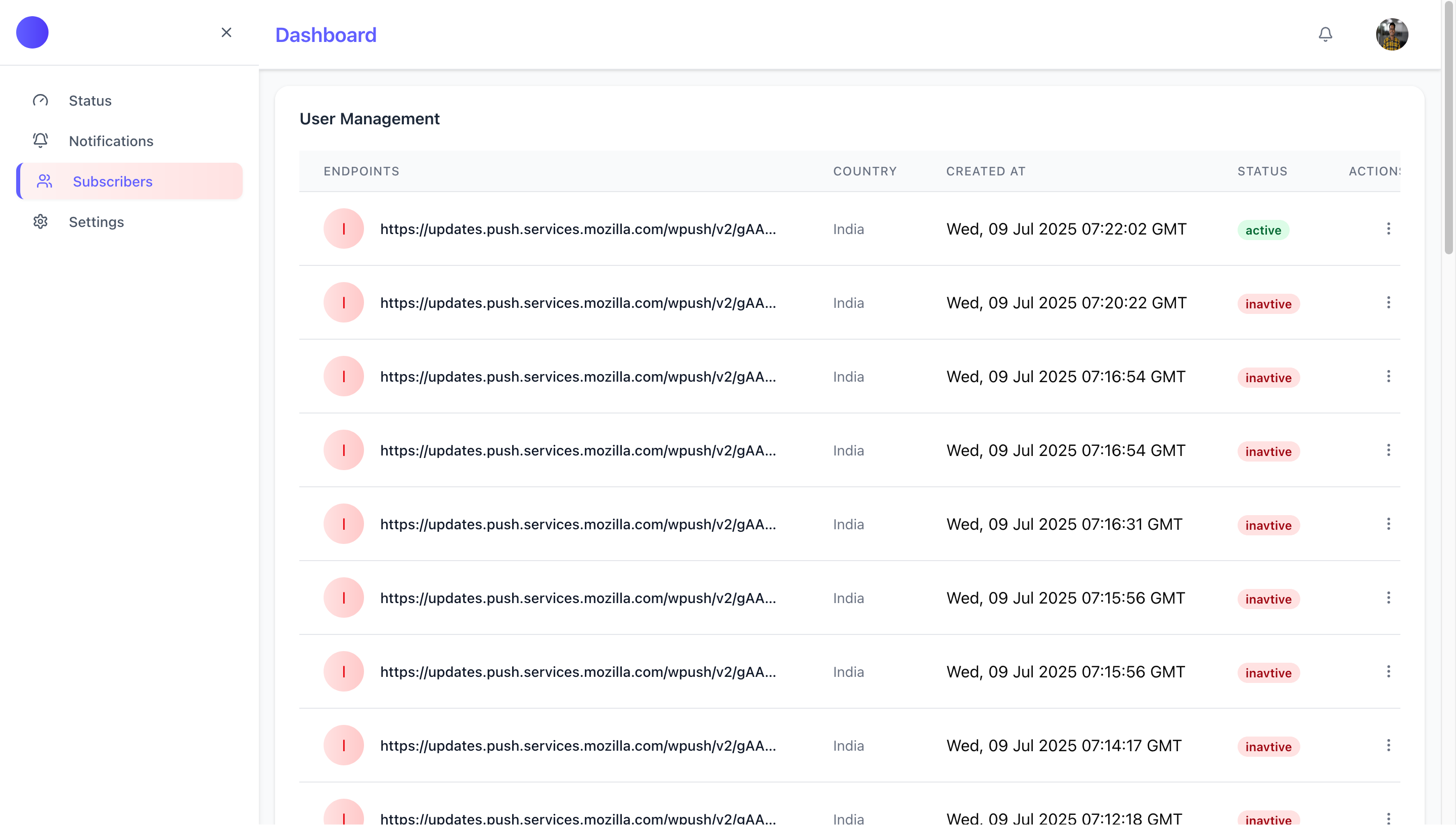Select Subscribers in the sidebar

129,181
